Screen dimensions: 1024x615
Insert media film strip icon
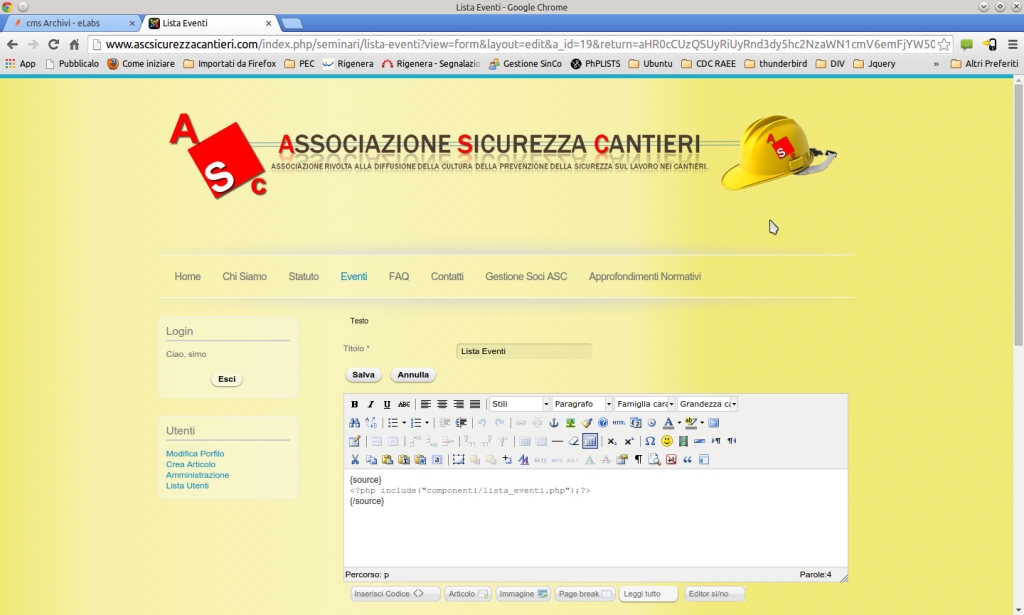pos(683,441)
